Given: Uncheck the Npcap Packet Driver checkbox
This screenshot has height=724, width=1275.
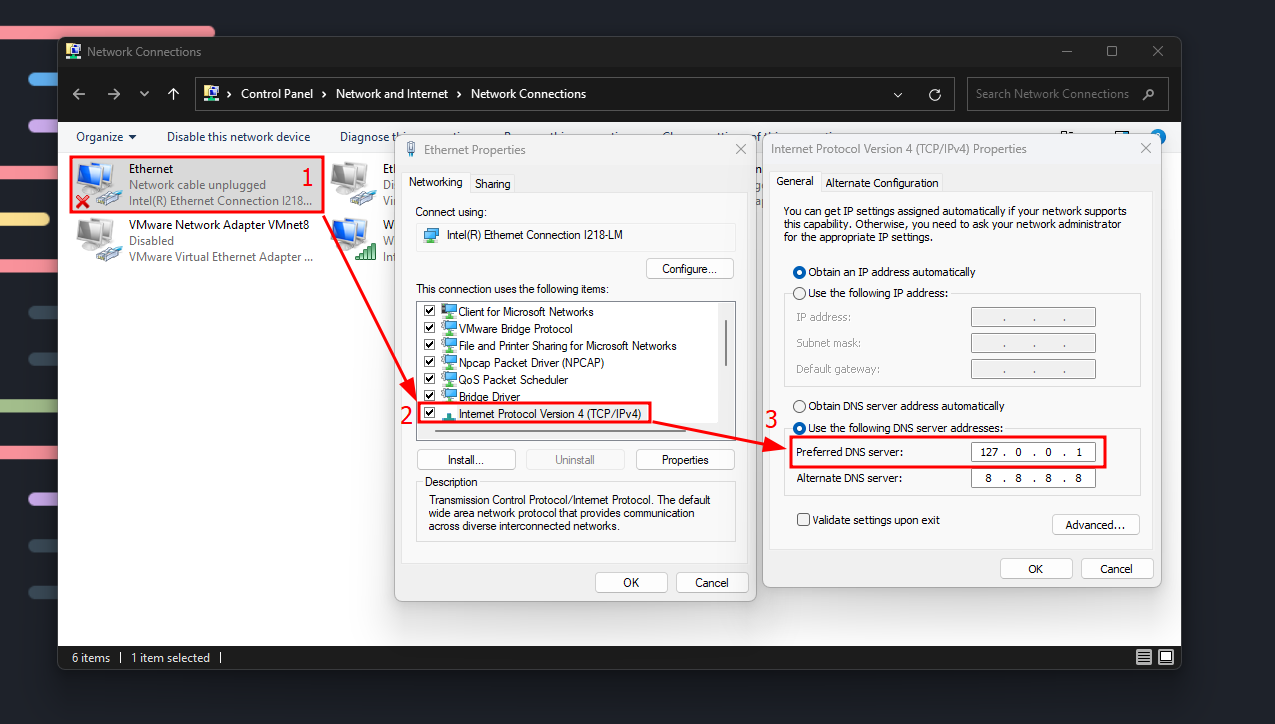Looking at the screenshot, I should [430, 363].
